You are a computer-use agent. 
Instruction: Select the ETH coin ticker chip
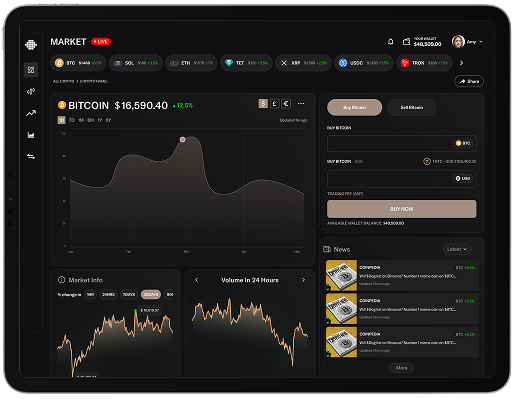(x=191, y=63)
